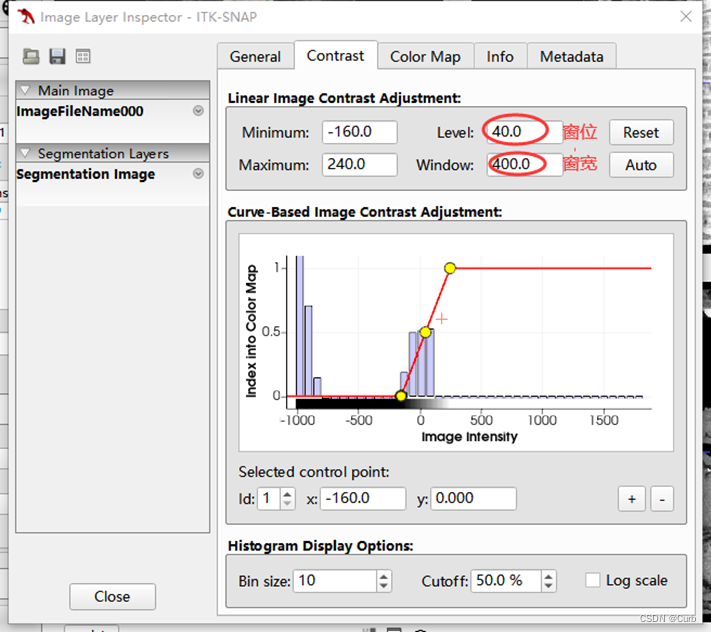This screenshot has height=632, width=711.
Task: Click the Window value field
Action: (x=524, y=164)
